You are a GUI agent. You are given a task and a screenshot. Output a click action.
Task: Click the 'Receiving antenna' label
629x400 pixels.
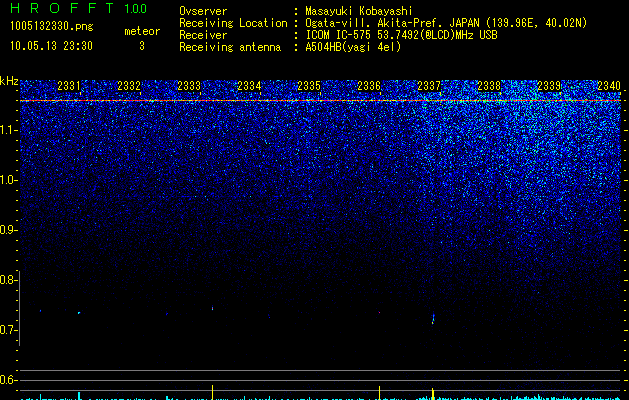[x=230, y=47]
